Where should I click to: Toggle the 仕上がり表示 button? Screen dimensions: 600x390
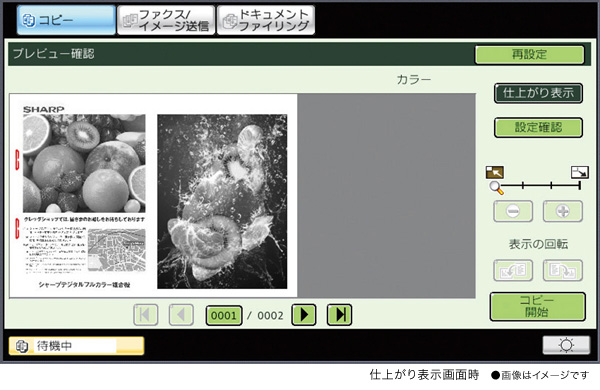coord(538,93)
